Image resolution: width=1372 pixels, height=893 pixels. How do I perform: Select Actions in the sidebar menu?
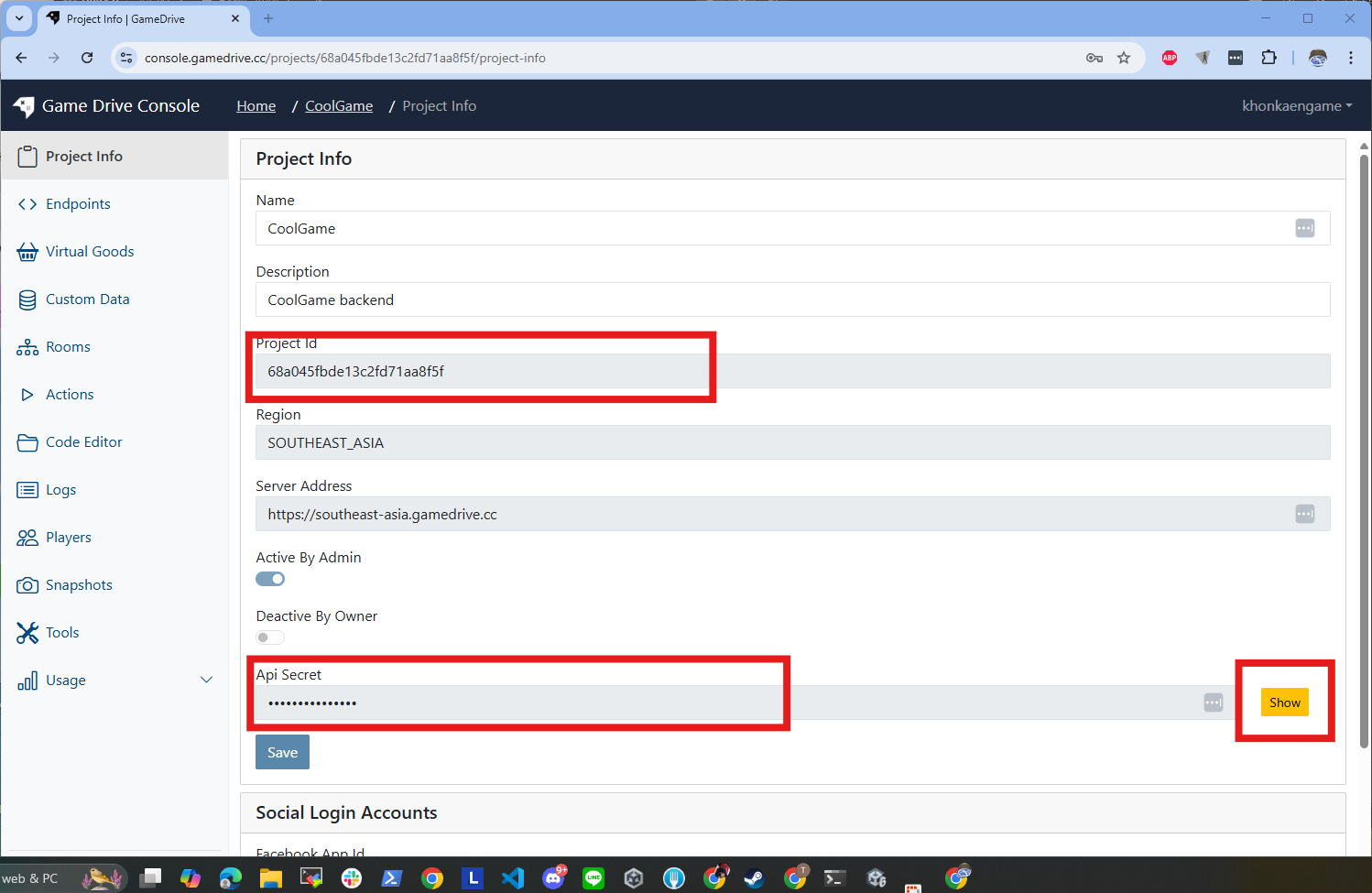point(70,395)
